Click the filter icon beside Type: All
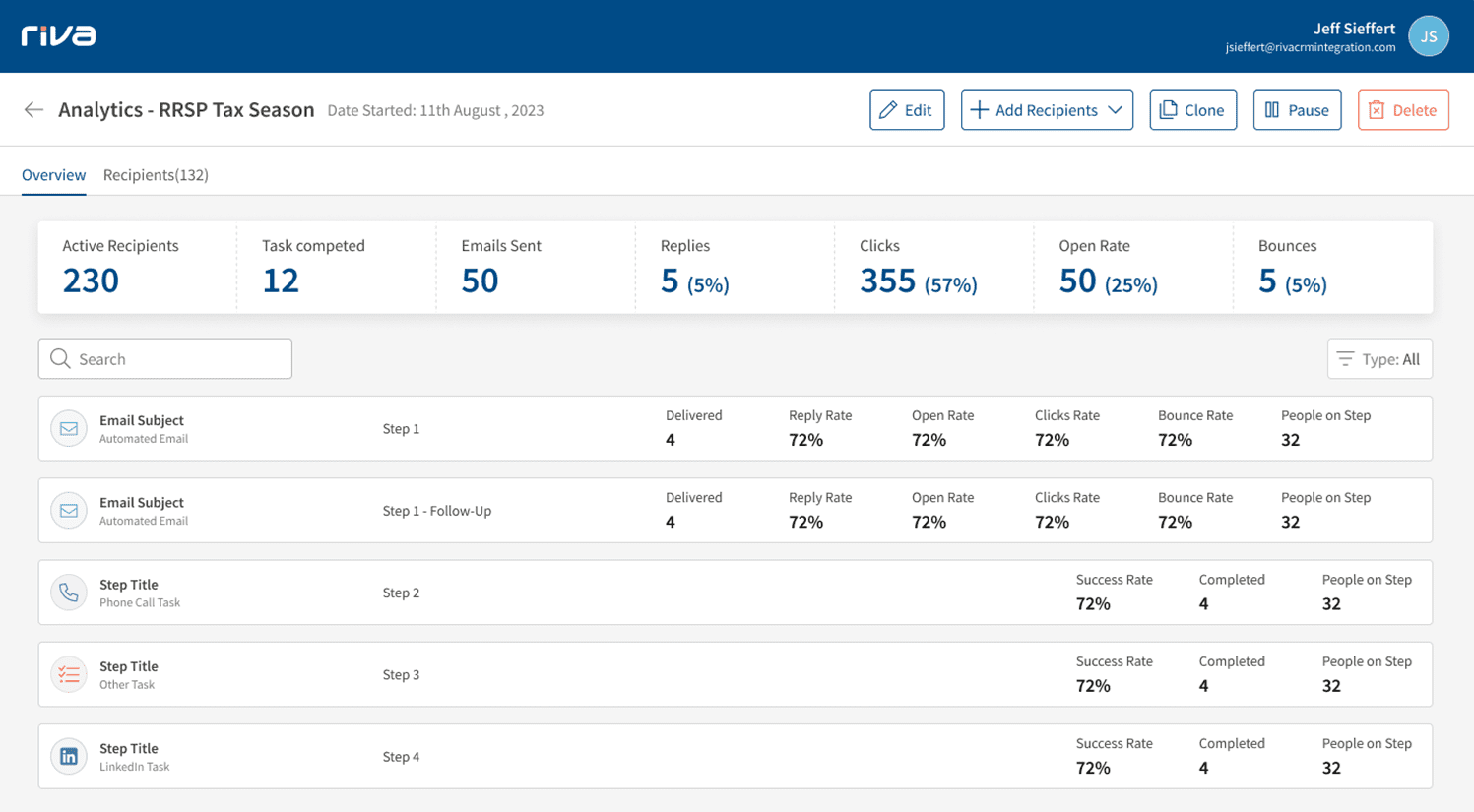The width and height of the screenshot is (1474, 812). (1344, 358)
